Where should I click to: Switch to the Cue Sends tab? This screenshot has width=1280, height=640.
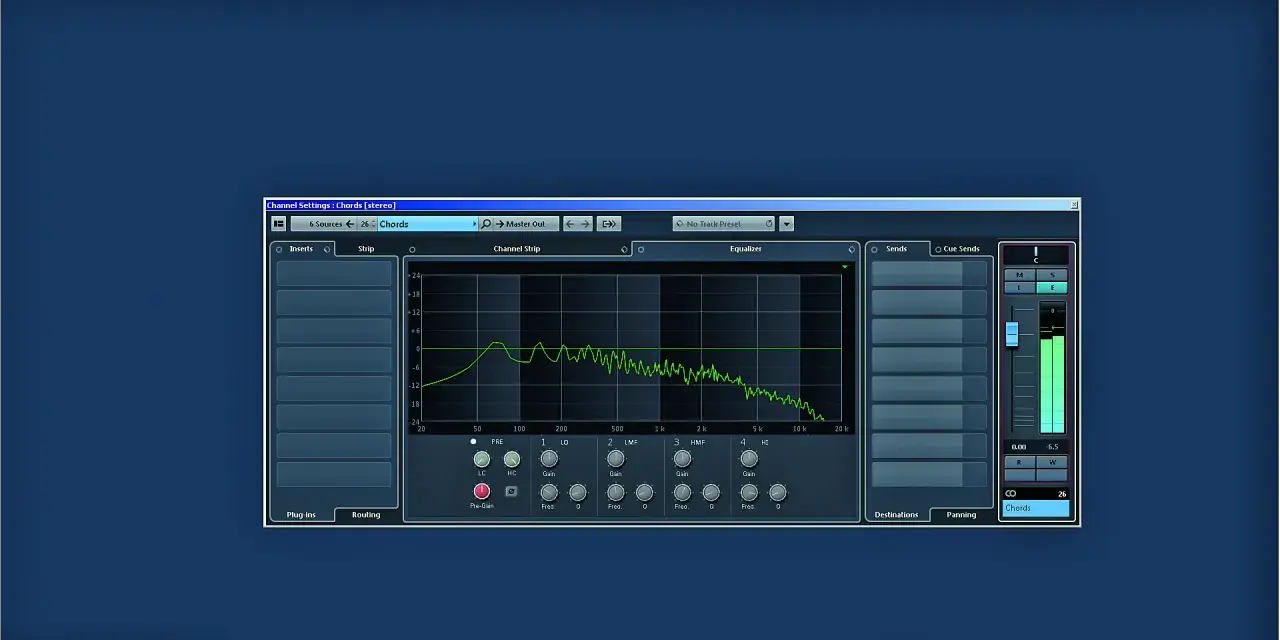coord(962,249)
